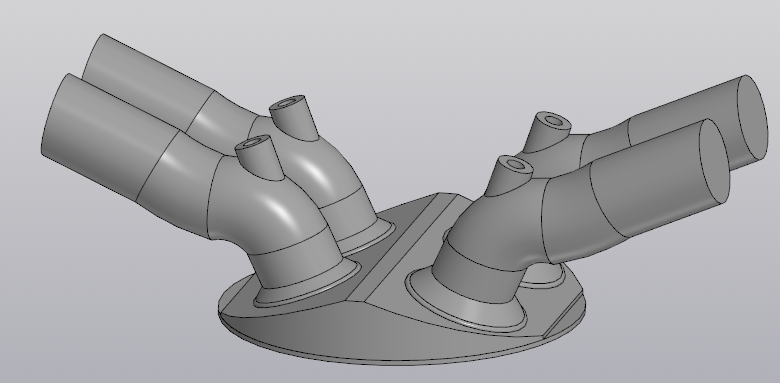Pick the rear-left pipe's base flange
The width and height of the screenshot is (780, 383).
368,238
